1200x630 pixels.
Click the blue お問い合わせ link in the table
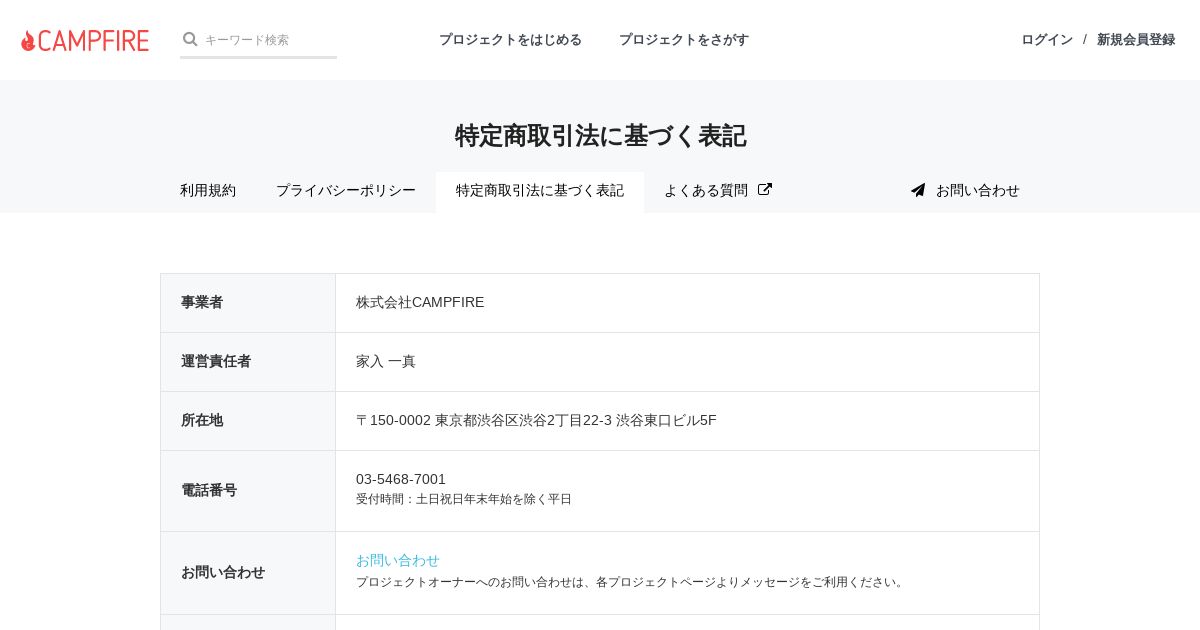pyautogui.click(x=398, y=560)
